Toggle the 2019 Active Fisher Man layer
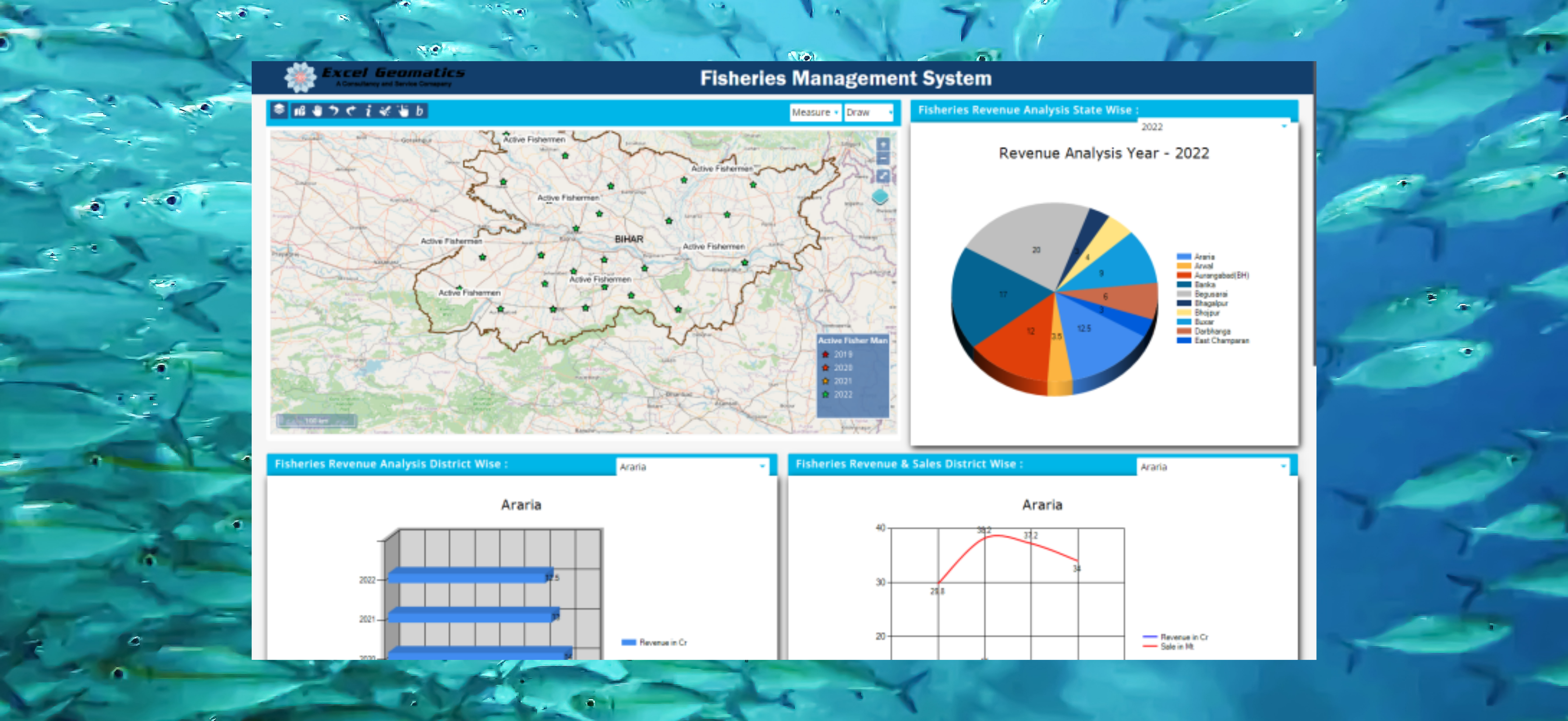The width and height of the screenshot is (1568, 721). 839,354
